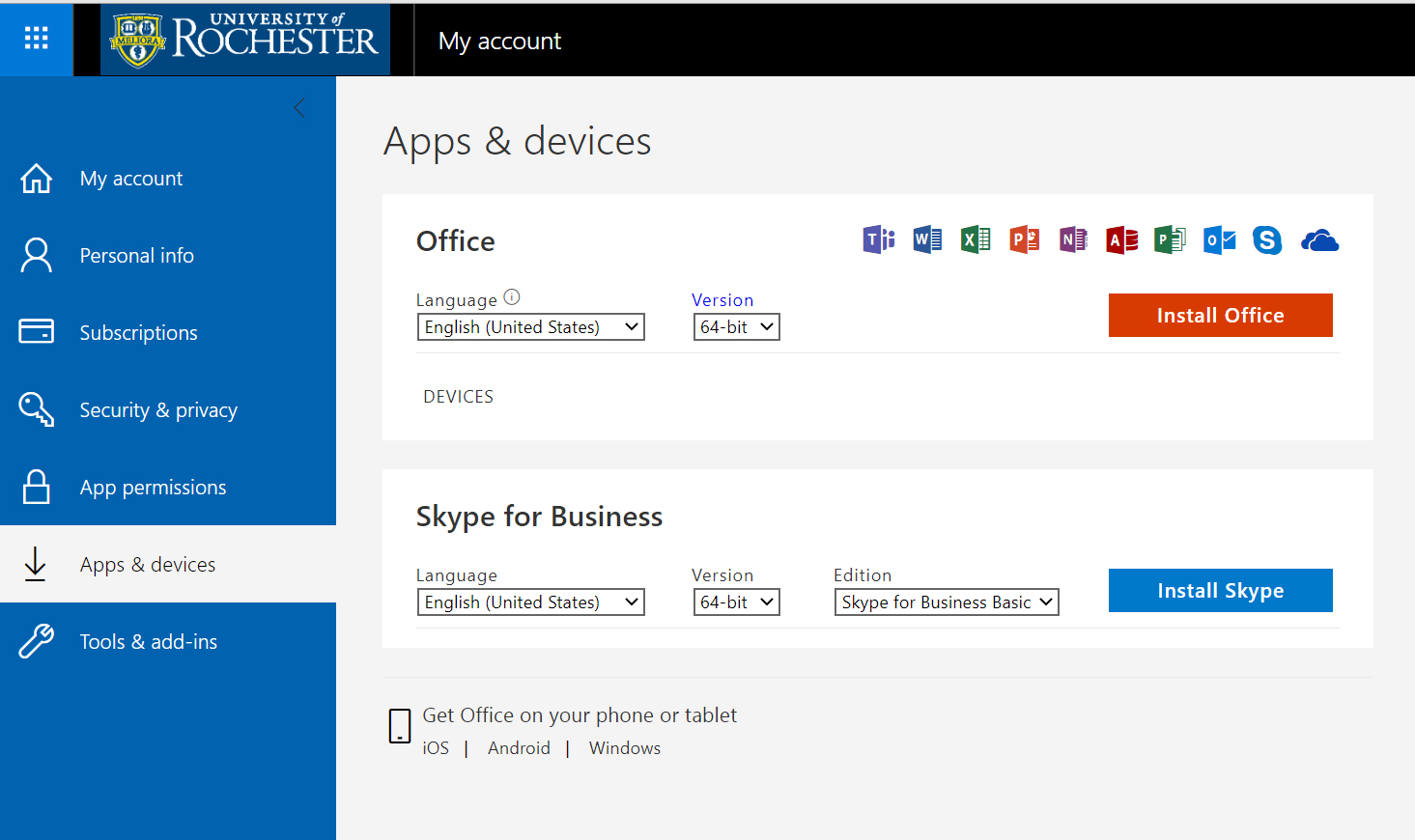Click the Android link
This screenshot has height=840, width=1415.
[519, 748]
